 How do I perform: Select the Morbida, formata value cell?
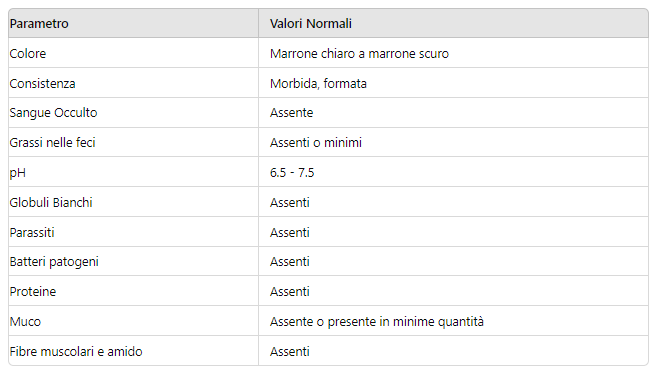[x=453, y=83]
